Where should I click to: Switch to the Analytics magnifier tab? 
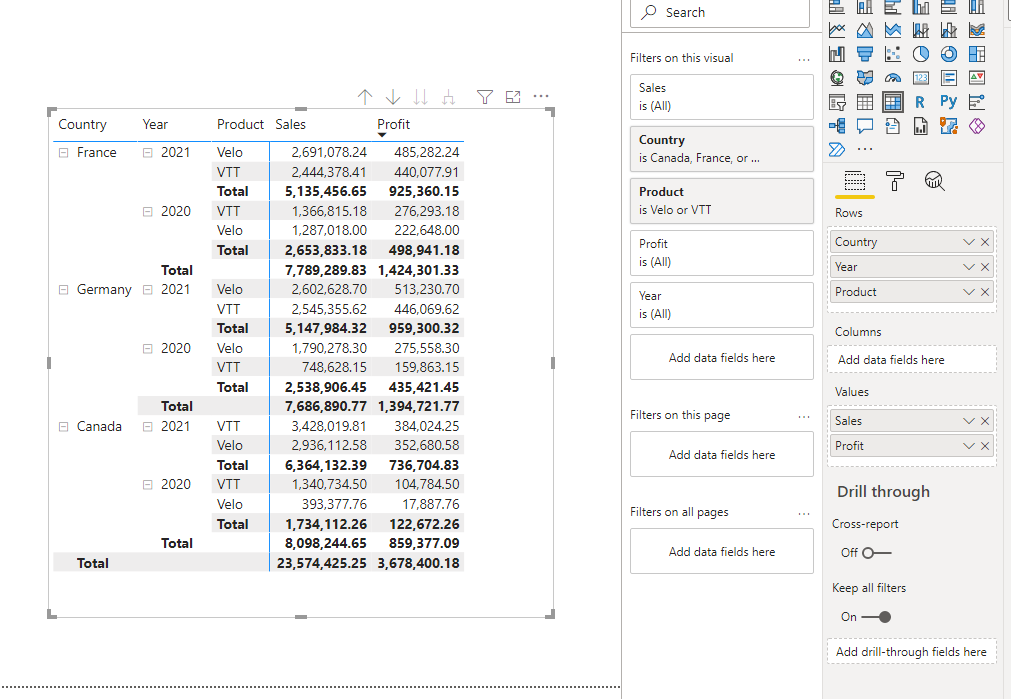934,182
